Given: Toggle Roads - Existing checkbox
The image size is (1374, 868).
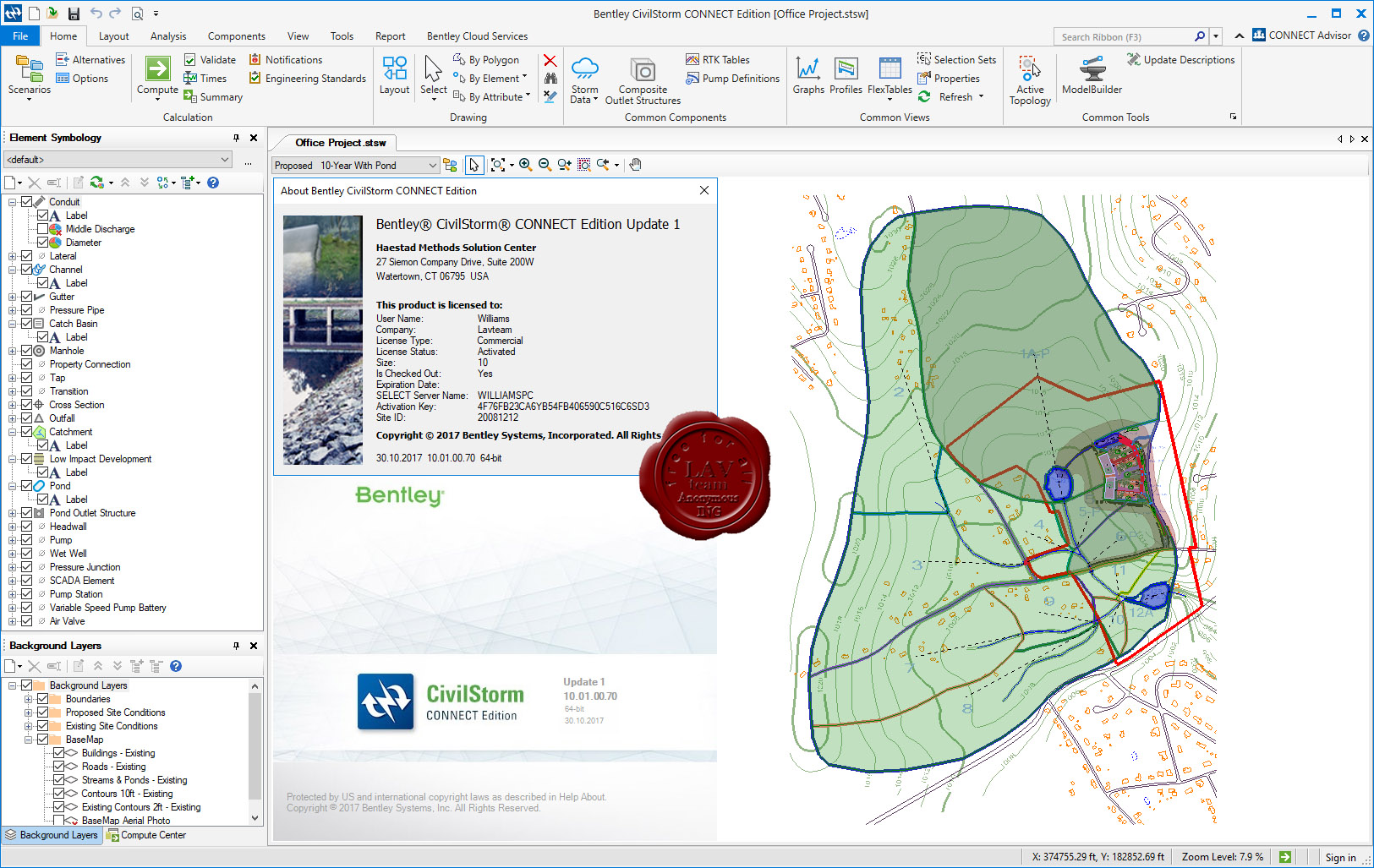Looking at the screenshot, I should tap(58, 767).
